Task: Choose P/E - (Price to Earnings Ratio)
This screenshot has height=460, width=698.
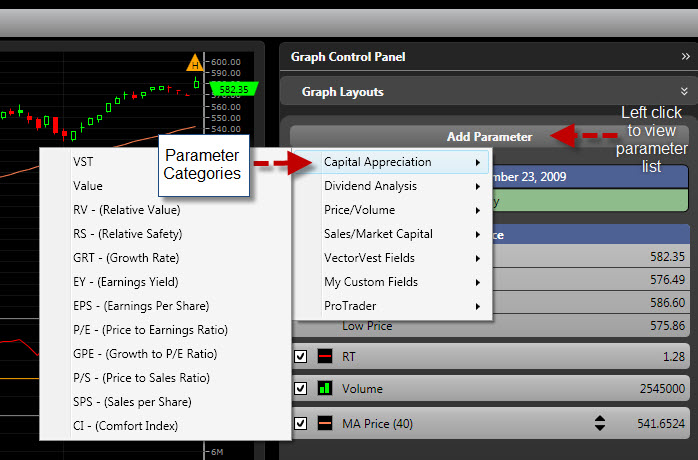Action: pyautogui.click(x=150, y=330)
